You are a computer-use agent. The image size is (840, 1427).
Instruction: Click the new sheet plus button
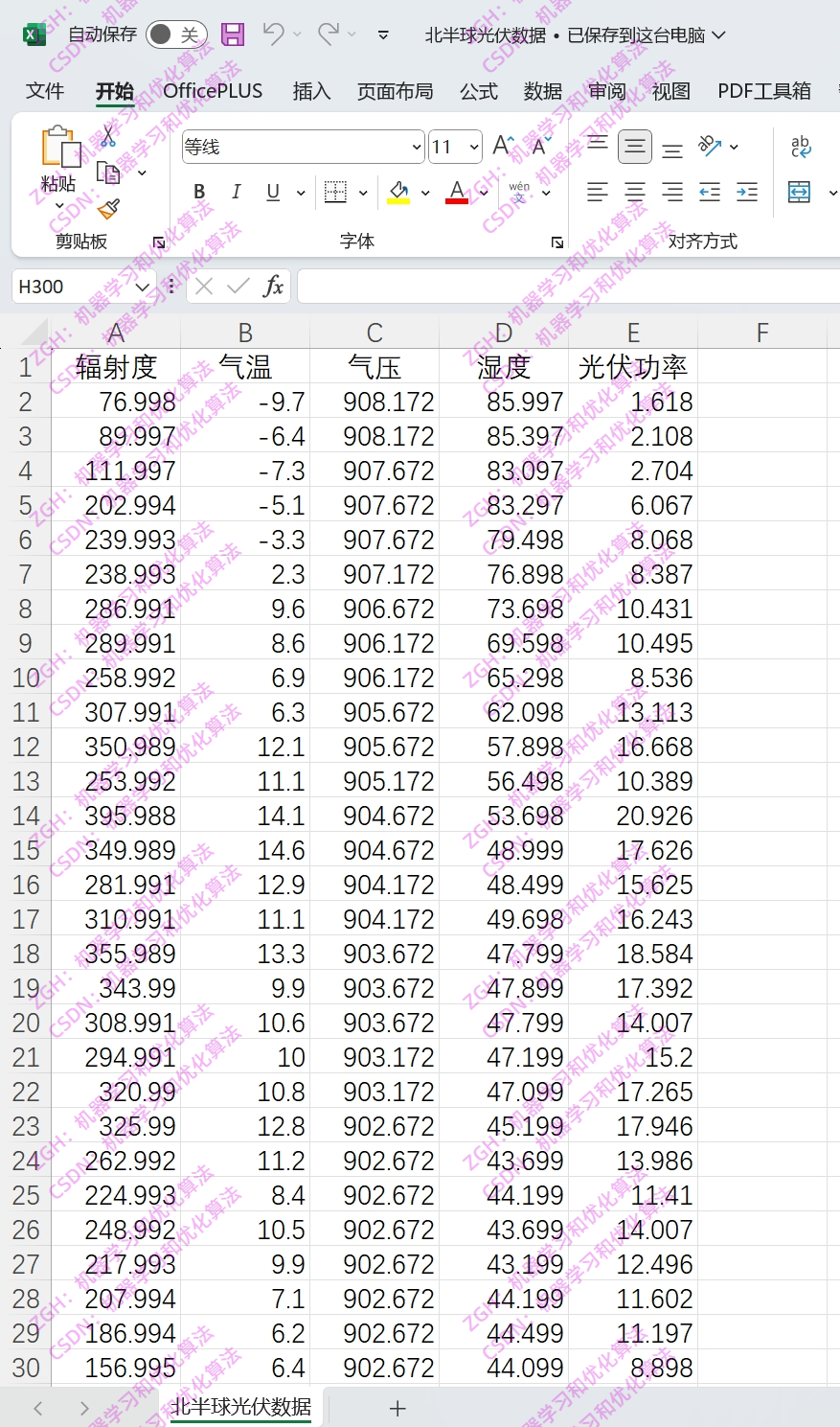click(397, 1408)
